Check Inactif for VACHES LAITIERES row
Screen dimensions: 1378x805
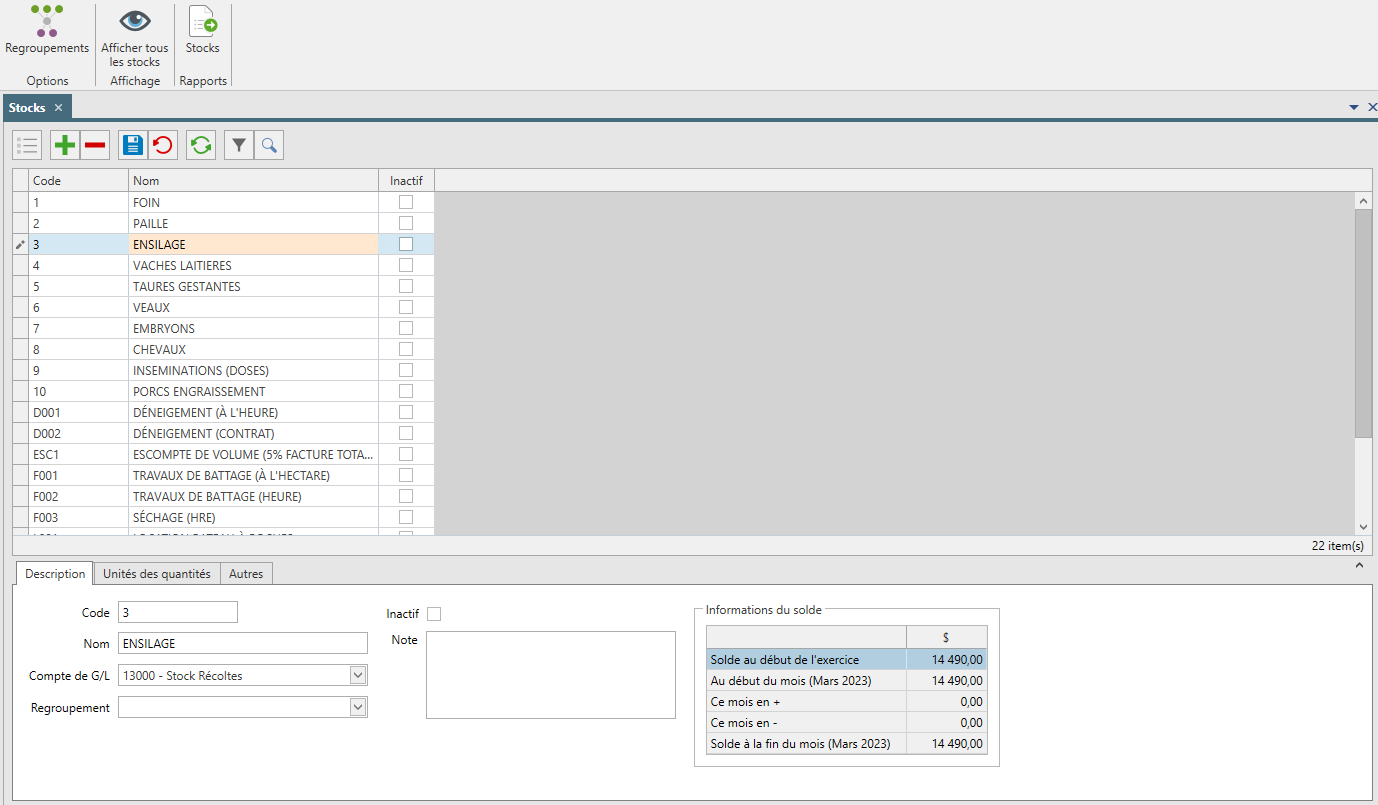click(406, 265)
